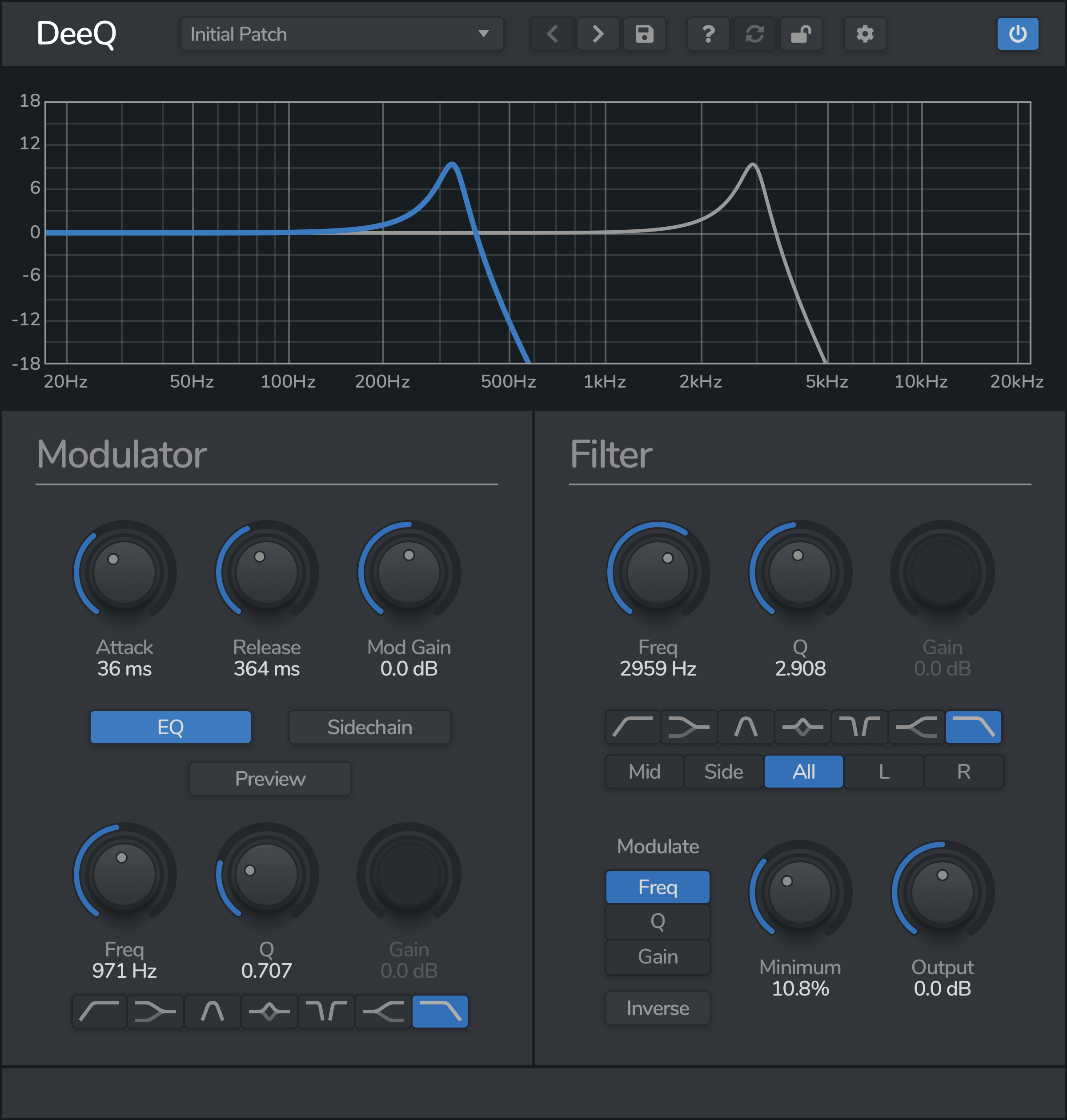The image size is (1067, 1120).
Task: Select the band-pass filter type for the Filter
Action: tap(746, 727)
